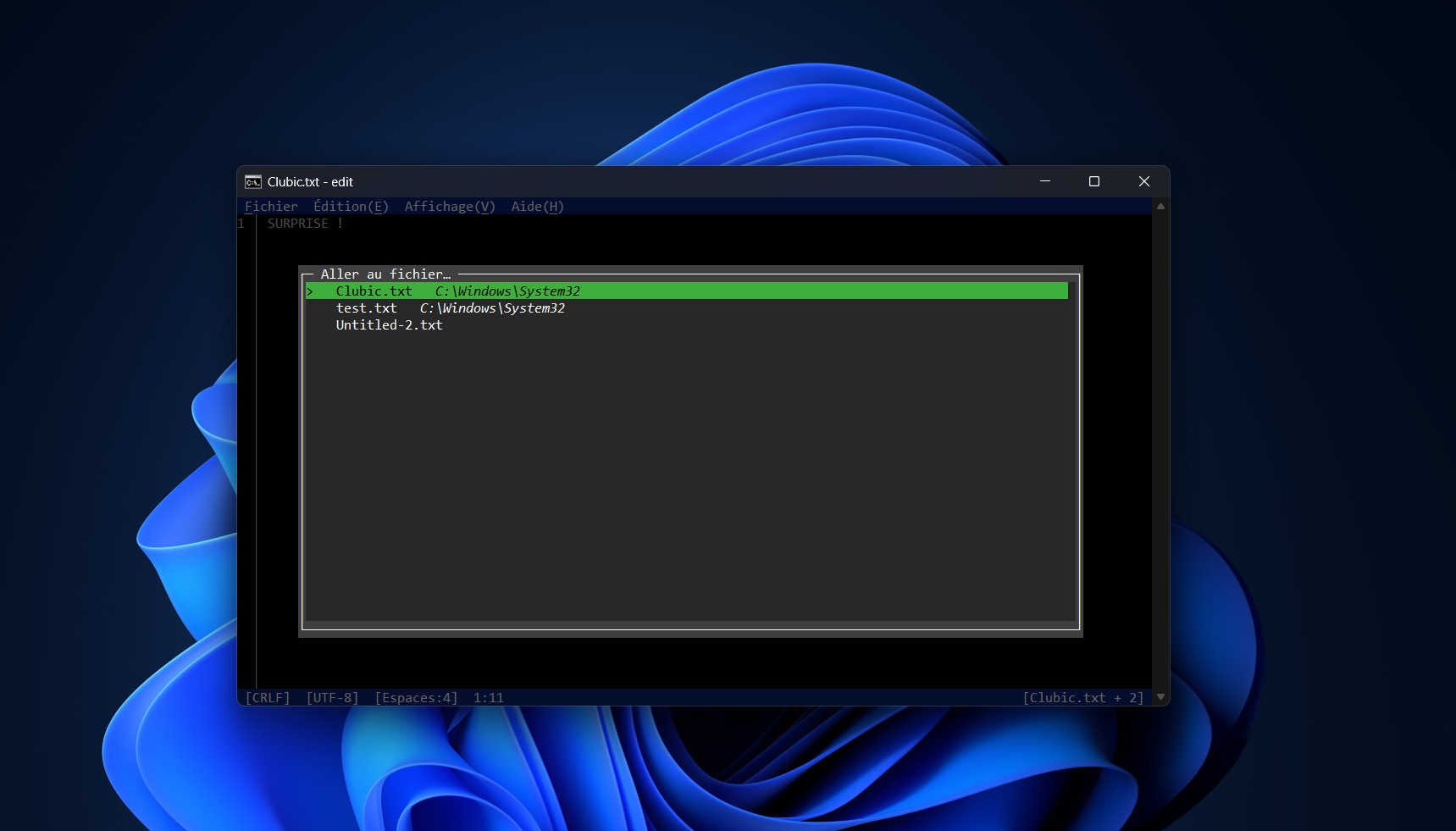The width and height of the screenshot is (1456, 831).
Task: Maximize the edit window
Action: pos(1093,181)
